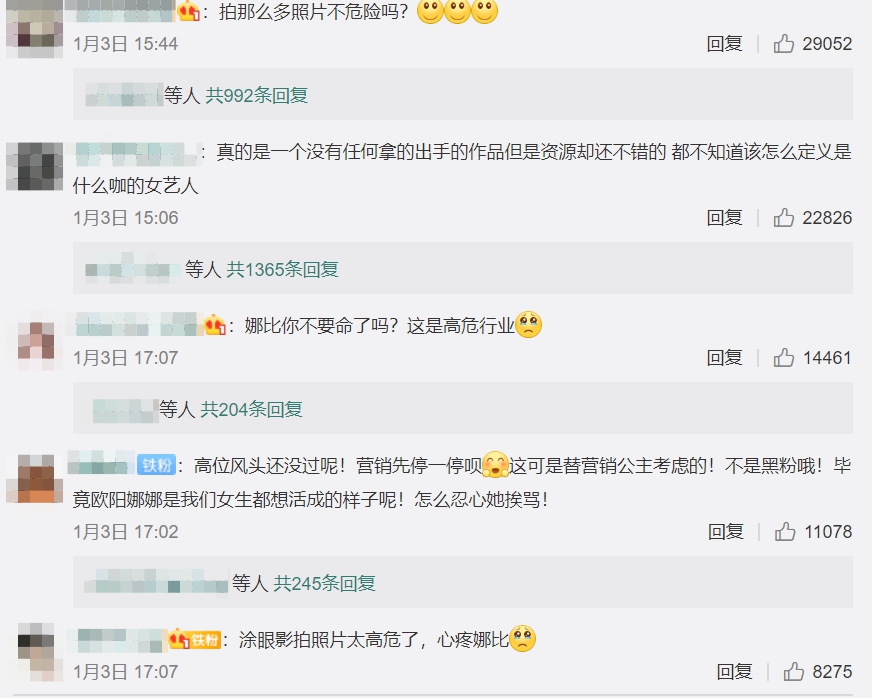Screen dimensions: 872x698
Task: Open avatar of the top commenter
Action: [x=34, y=28]
